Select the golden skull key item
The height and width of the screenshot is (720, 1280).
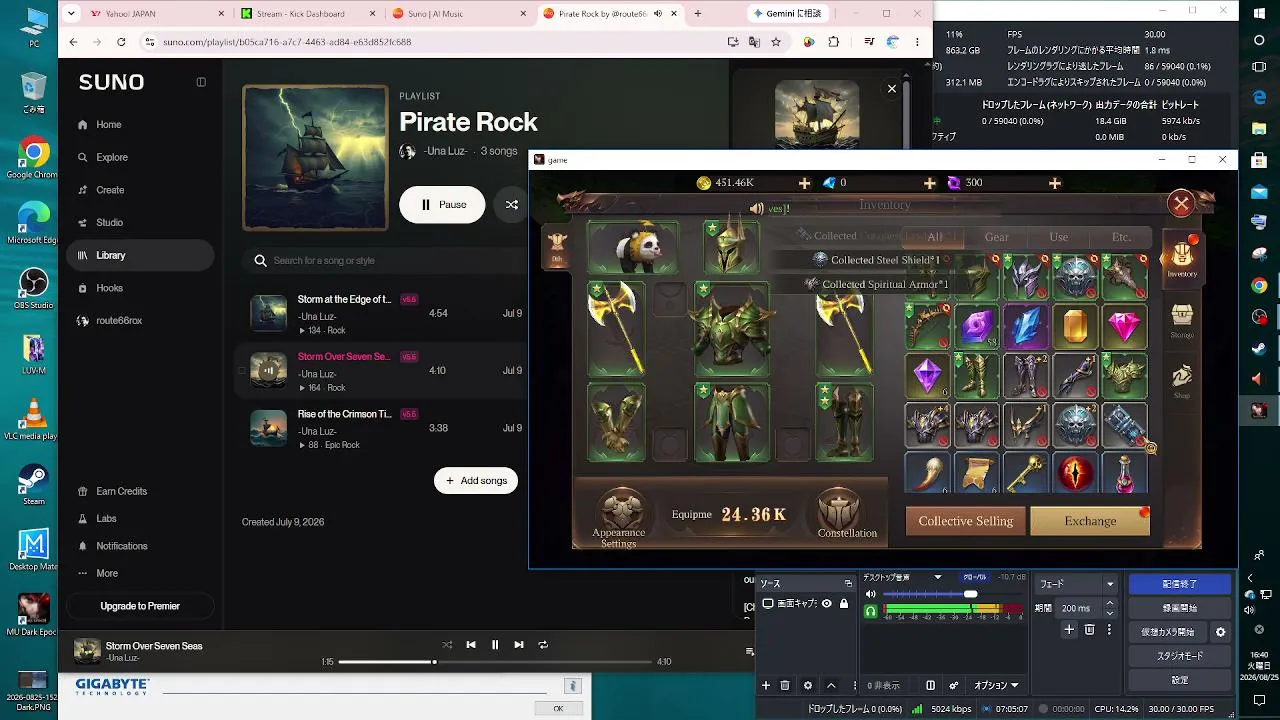1026,473
